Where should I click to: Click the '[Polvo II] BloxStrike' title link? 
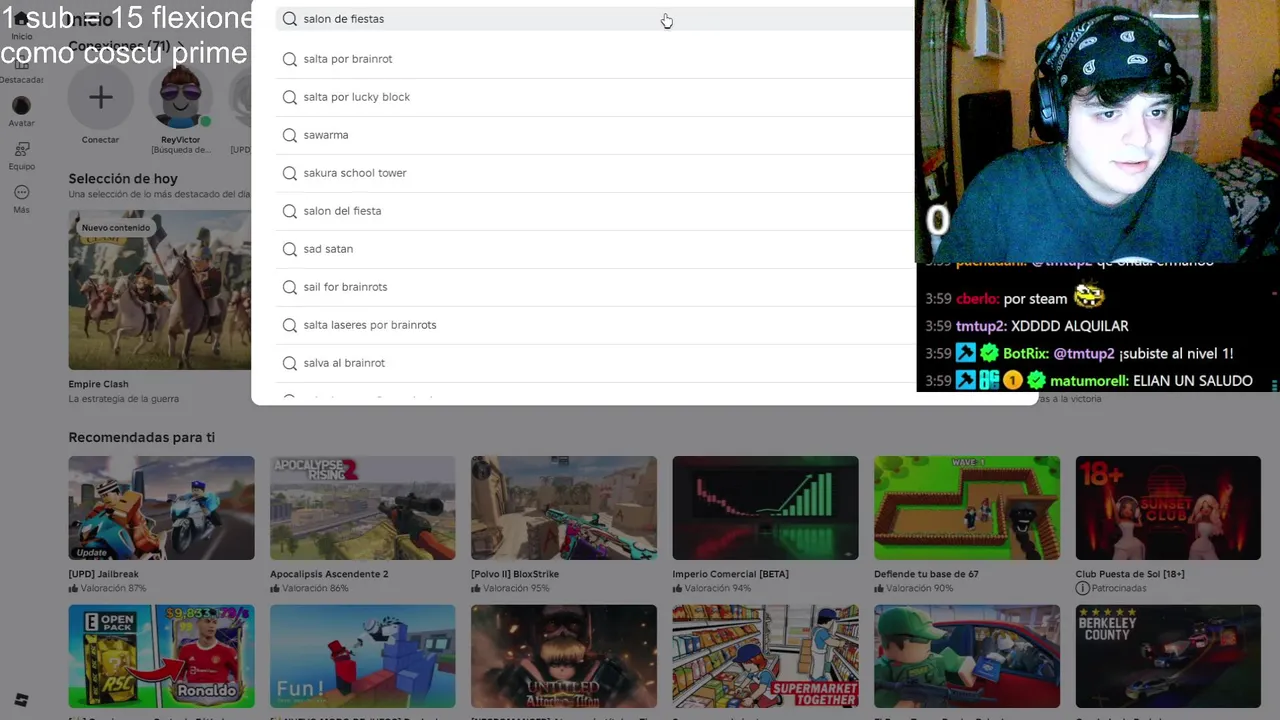pyautogui.click(x=515, y=574)
